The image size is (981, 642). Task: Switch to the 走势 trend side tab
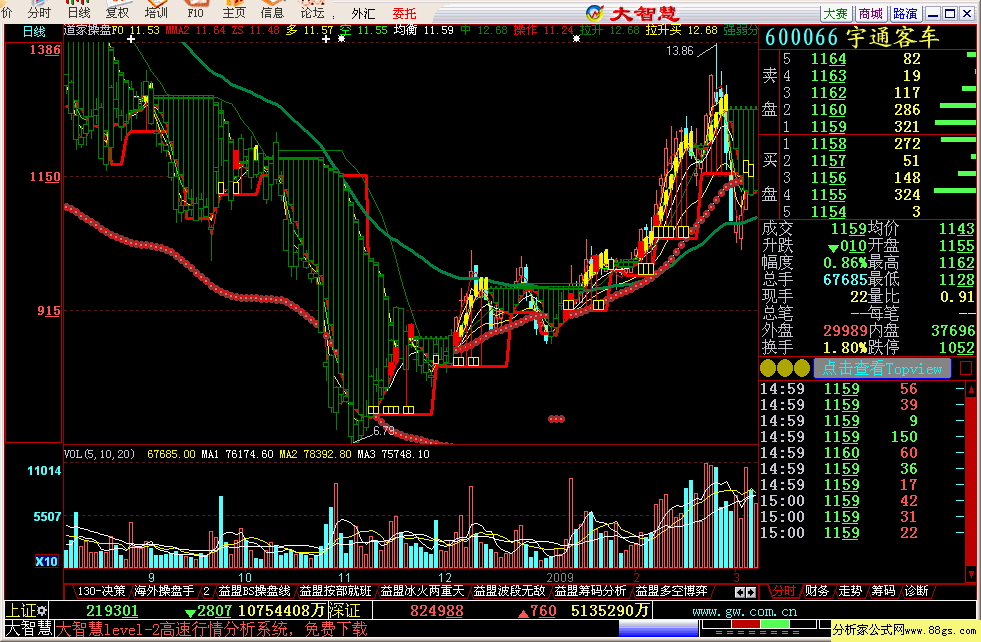(x=850, y=591)
